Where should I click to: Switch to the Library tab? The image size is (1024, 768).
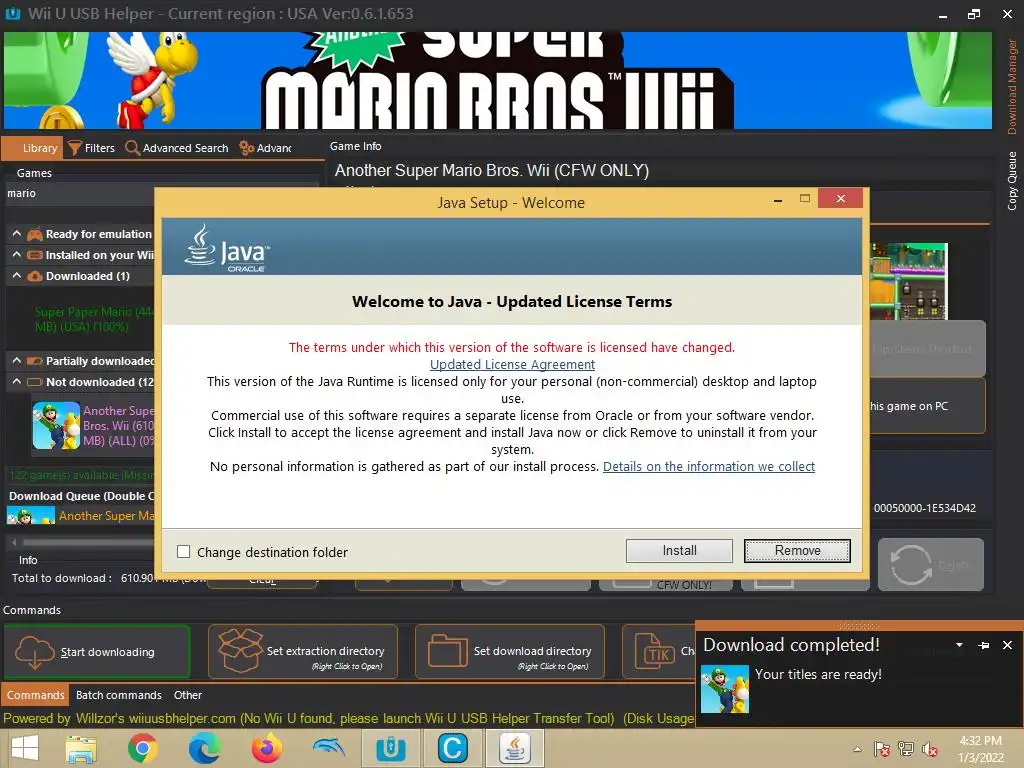tap(33, 148)
